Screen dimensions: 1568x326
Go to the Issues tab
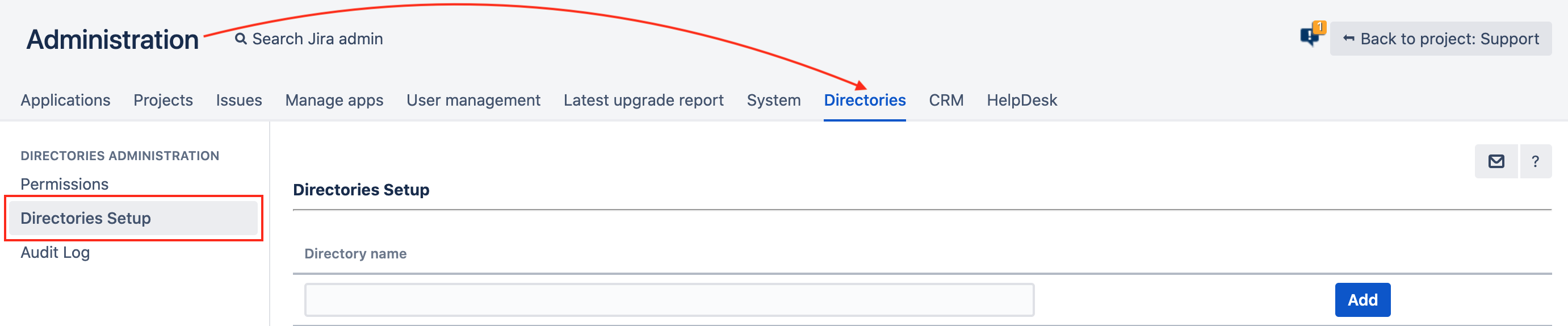coord(238,100)
